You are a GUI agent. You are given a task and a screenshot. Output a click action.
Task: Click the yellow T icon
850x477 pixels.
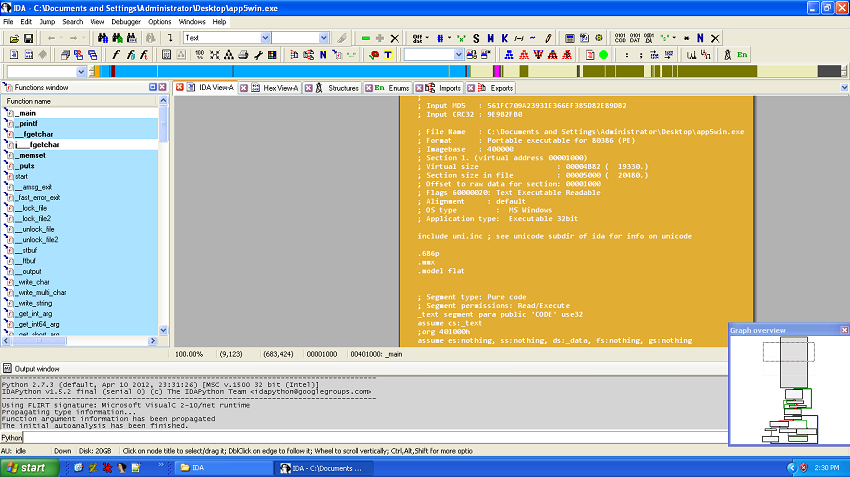pyautogui.click(x=388, y=55)
